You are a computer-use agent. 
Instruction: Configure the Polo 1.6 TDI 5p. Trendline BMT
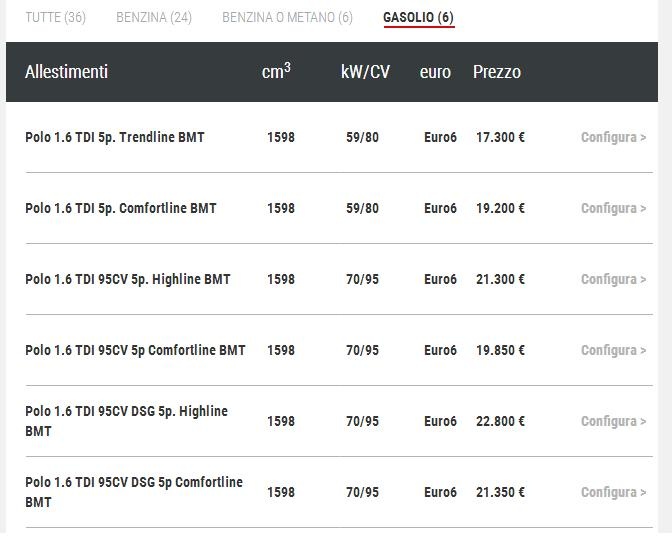coord(613,137)
